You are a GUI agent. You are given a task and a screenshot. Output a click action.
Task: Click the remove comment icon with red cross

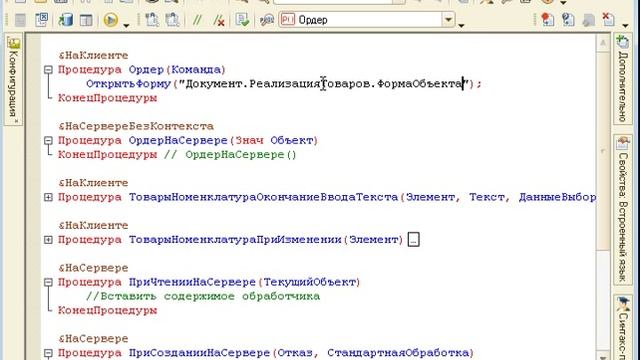click(x=218, y=20)
